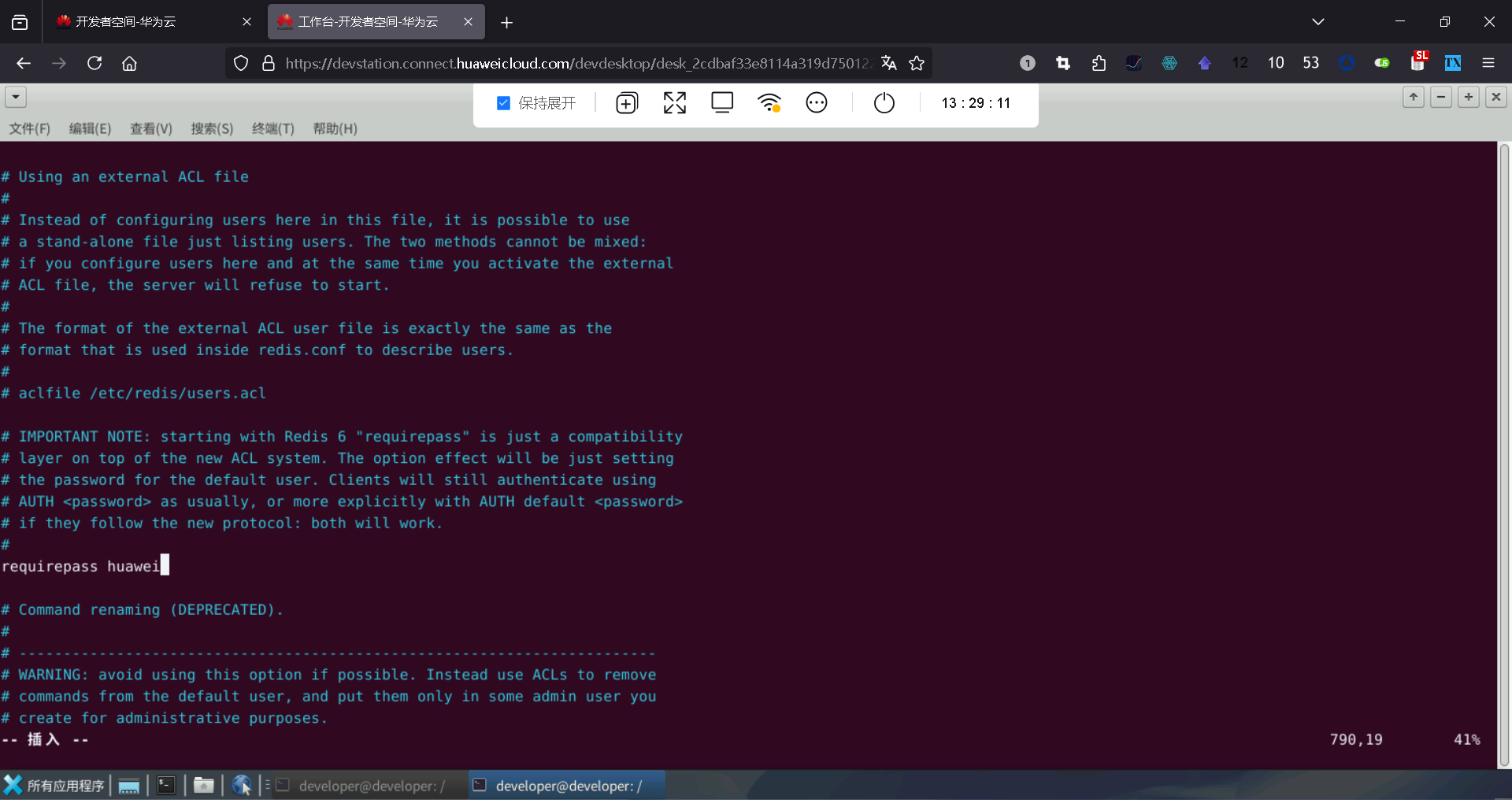The image size is (1512, 803).
Task: Click the '-- 插入 --' mode indicator
Action: (45, 739)
